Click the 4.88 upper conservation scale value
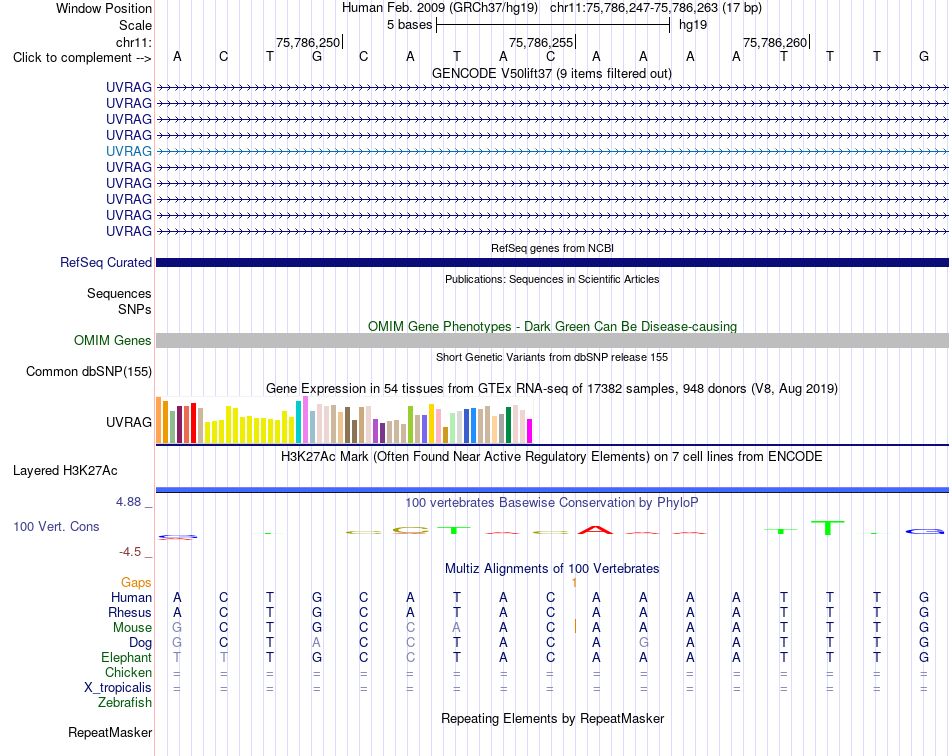The width and height of the screenshot is (950, 756). tap(128, 502)
